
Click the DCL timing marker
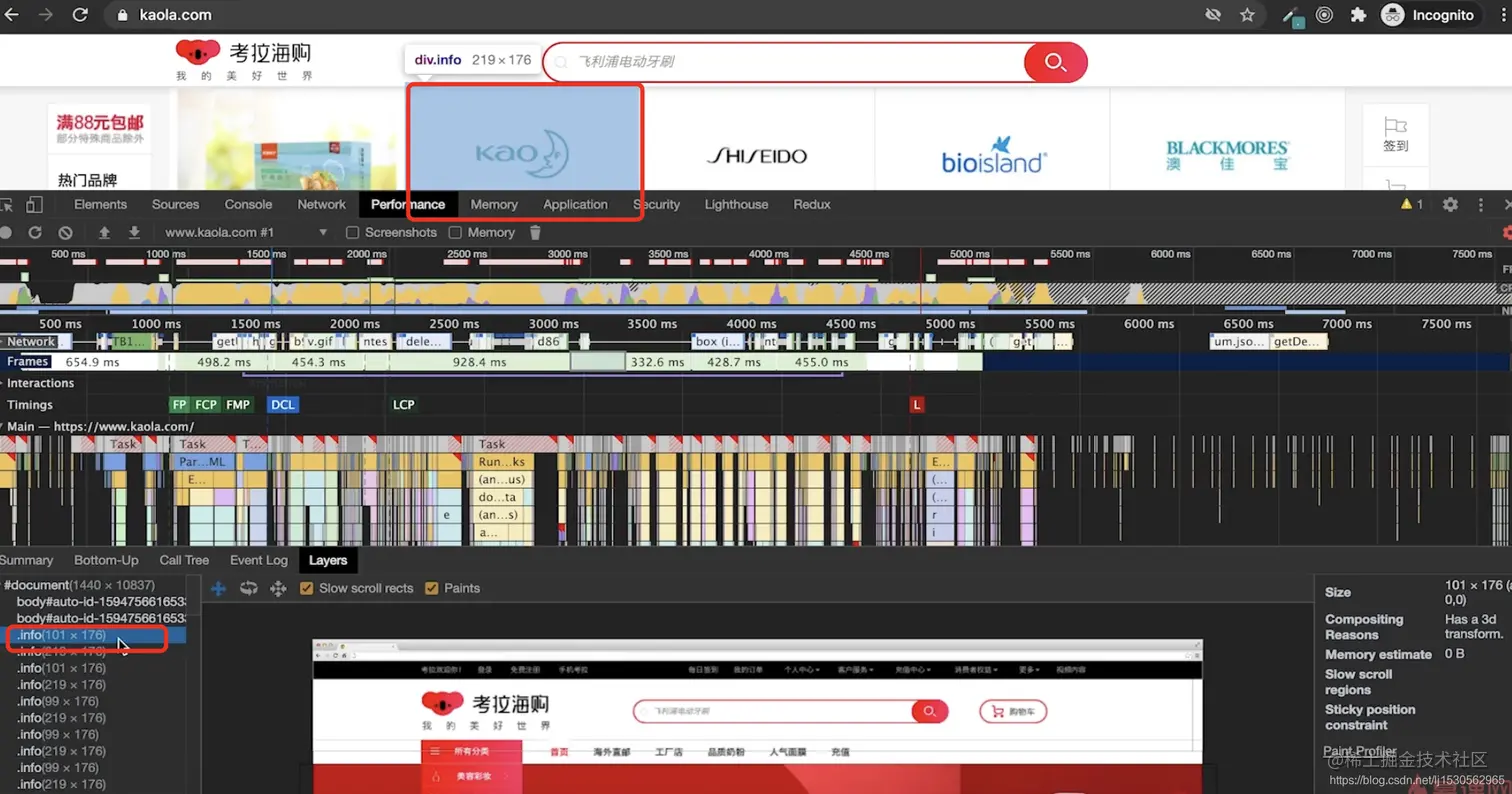283,404
